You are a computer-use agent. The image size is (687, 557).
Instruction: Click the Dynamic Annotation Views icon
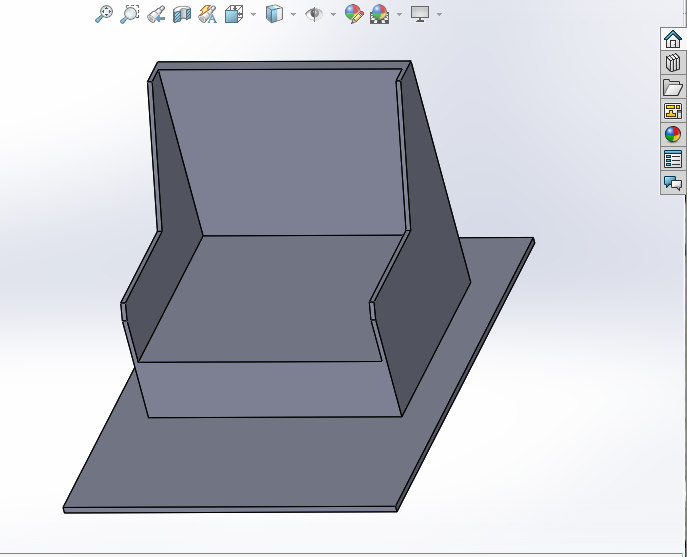pyautogui.click(x=208, y=14)
